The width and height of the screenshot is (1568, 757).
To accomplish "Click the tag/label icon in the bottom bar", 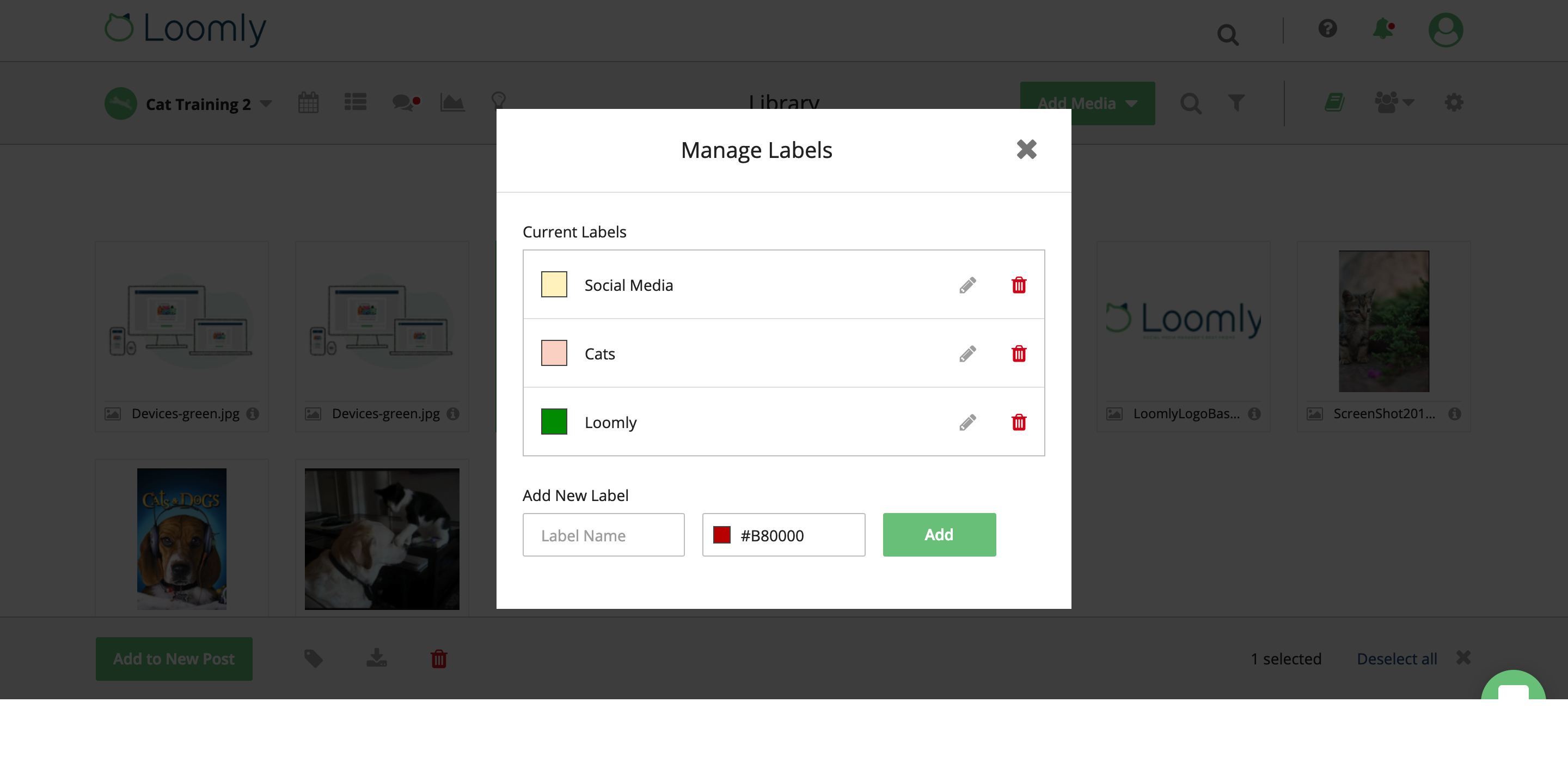I will click(313, 658).
